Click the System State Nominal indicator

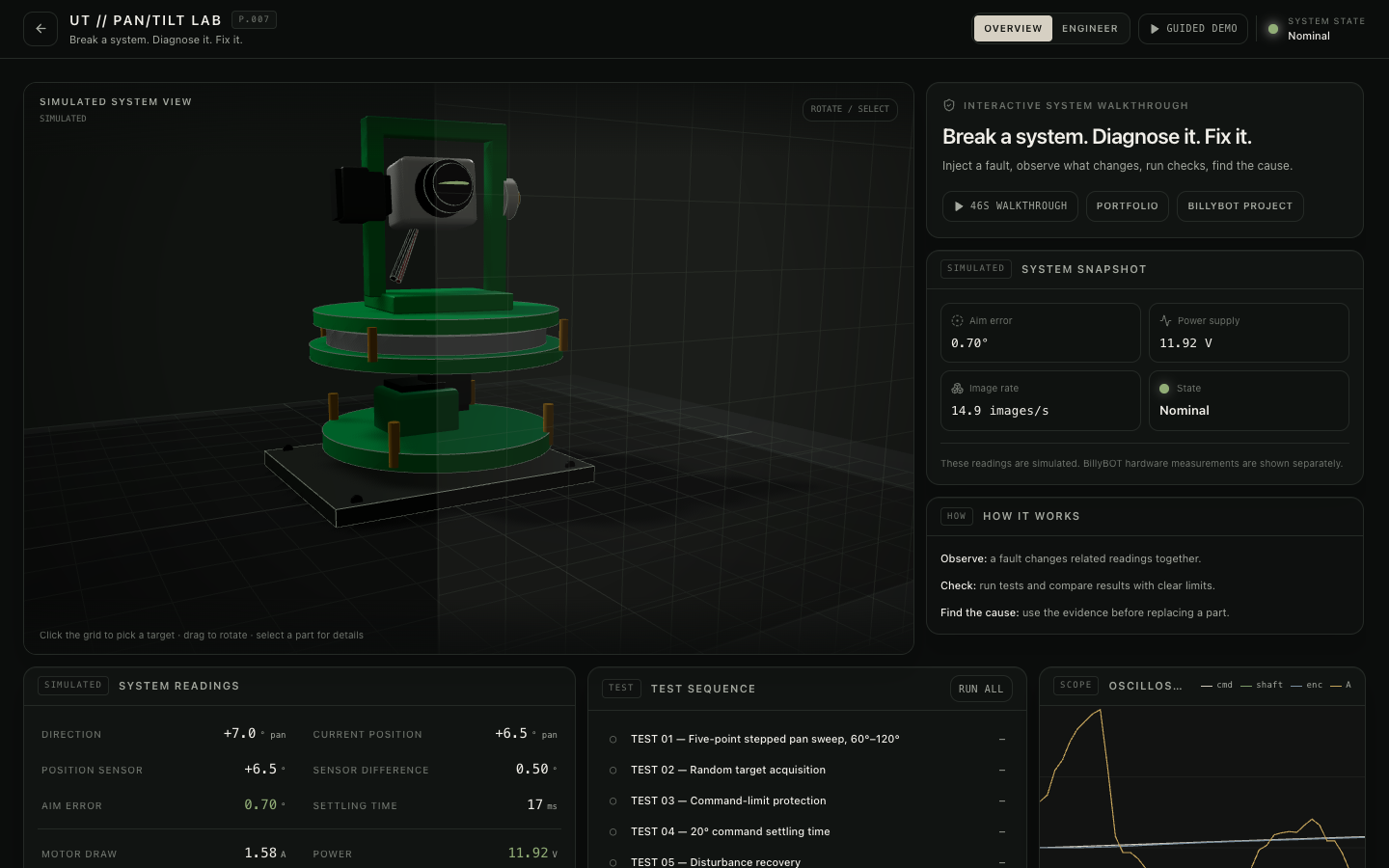tap(1317, 29)
